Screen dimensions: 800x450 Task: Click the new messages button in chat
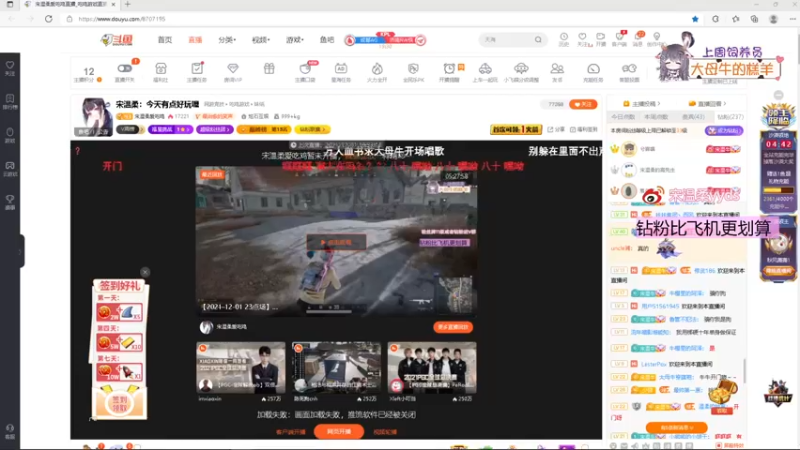click(677, 428)
